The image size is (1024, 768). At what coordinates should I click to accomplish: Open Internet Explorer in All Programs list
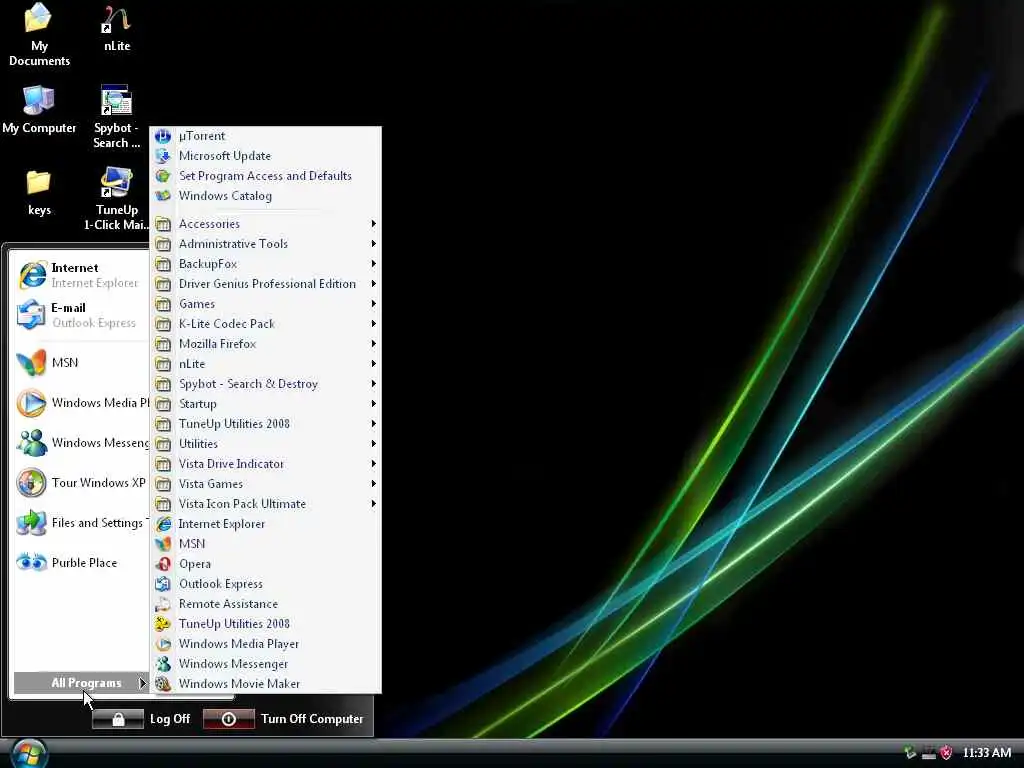(x=266, y=524)
